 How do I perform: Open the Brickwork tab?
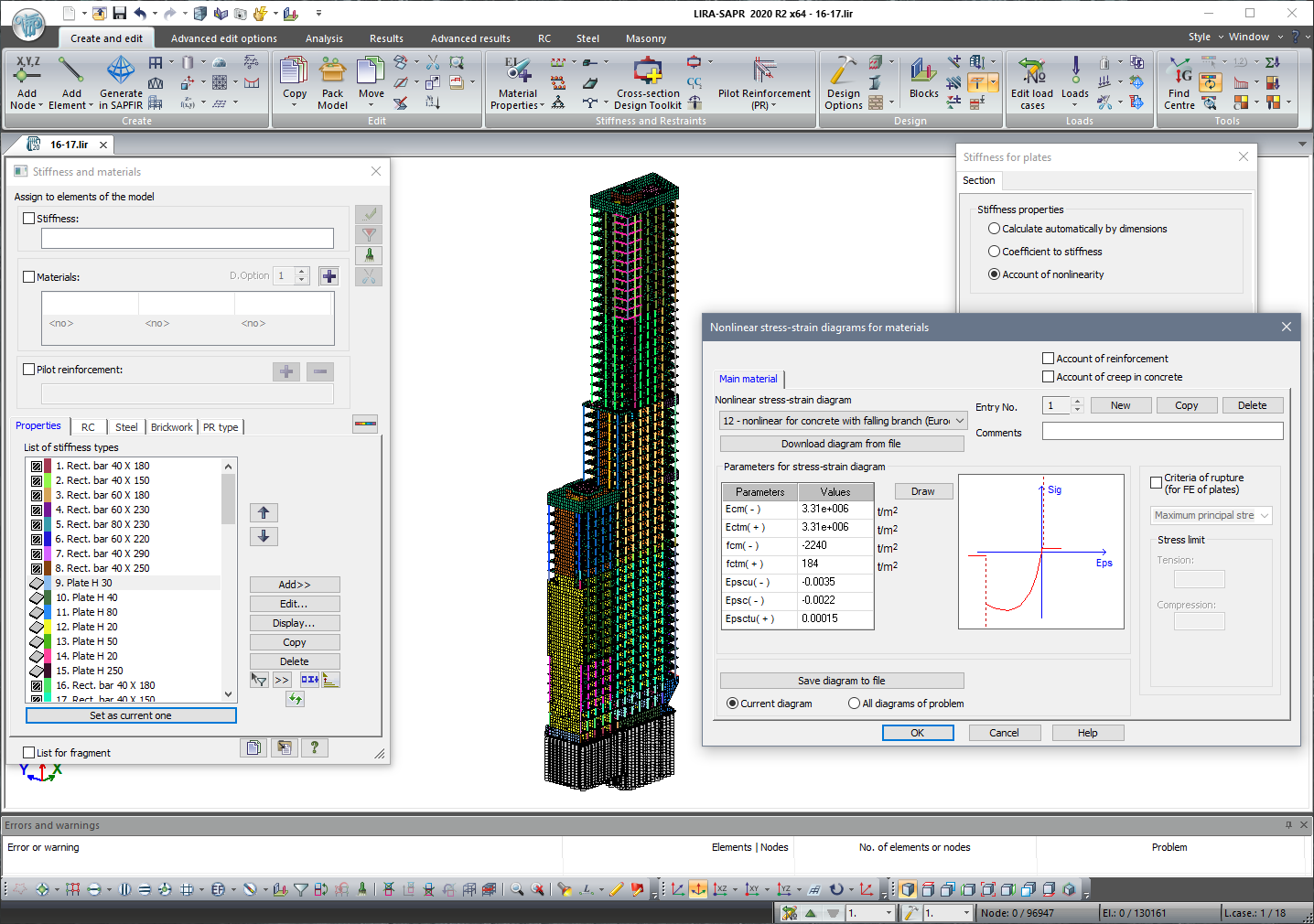tap(171, 427)
